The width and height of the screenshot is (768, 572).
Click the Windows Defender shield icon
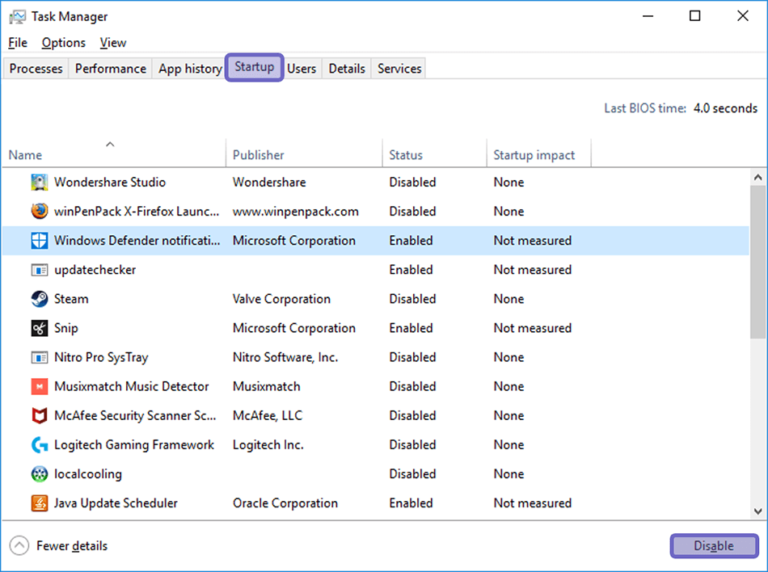click(x=39, y=240)
